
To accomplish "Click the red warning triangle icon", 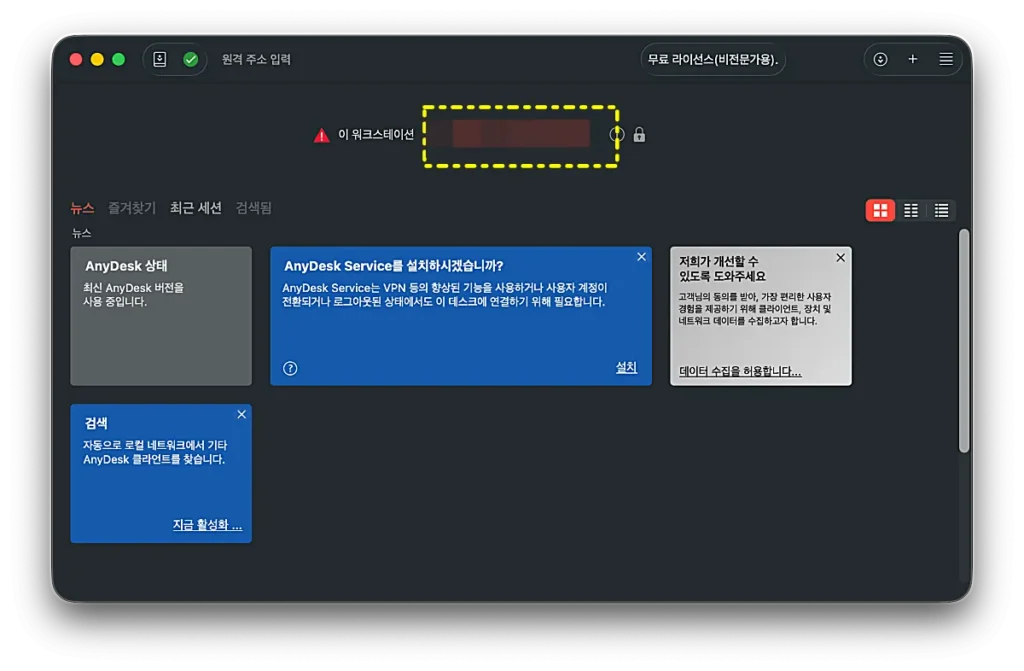I will click(x=321, y=135).
